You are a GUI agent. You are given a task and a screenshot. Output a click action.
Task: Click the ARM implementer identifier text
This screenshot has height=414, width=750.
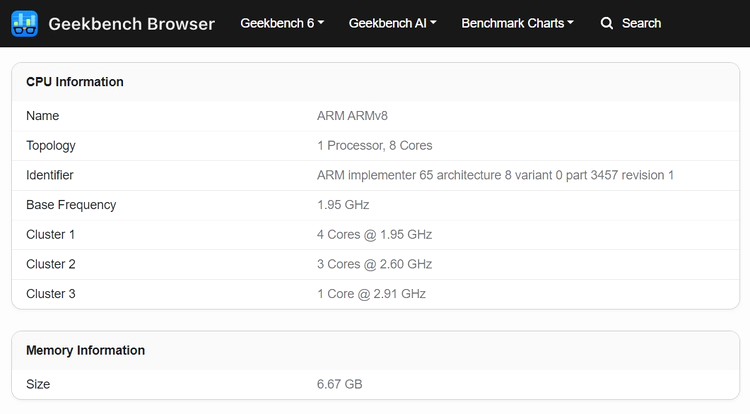coord(495,175)
